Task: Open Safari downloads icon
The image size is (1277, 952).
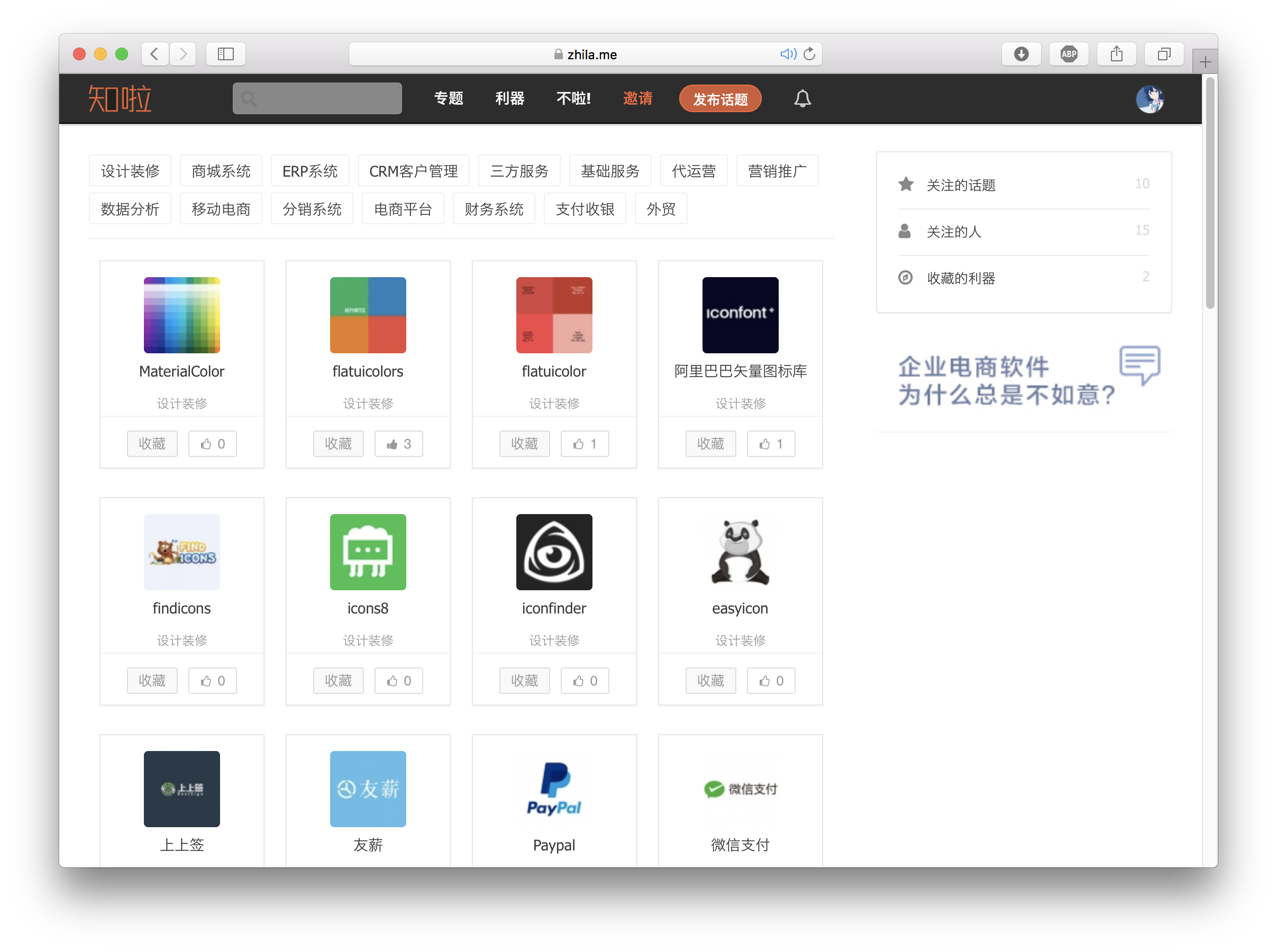Action: pyautogui.click(x=1020, y=54)
